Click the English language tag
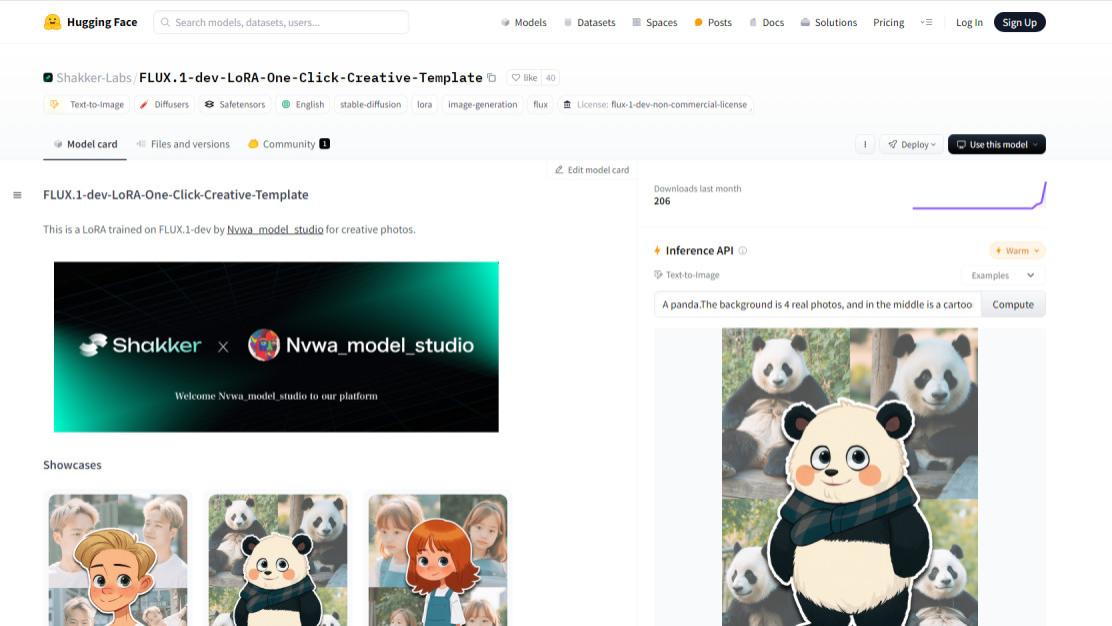1112x626 pixels. coord(303,104)
